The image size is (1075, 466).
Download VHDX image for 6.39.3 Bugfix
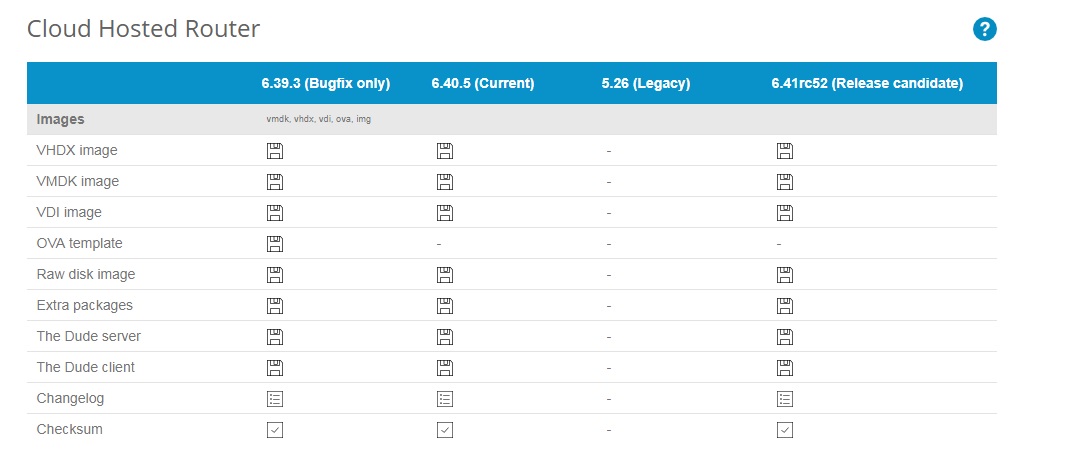(x=274, y=151)
